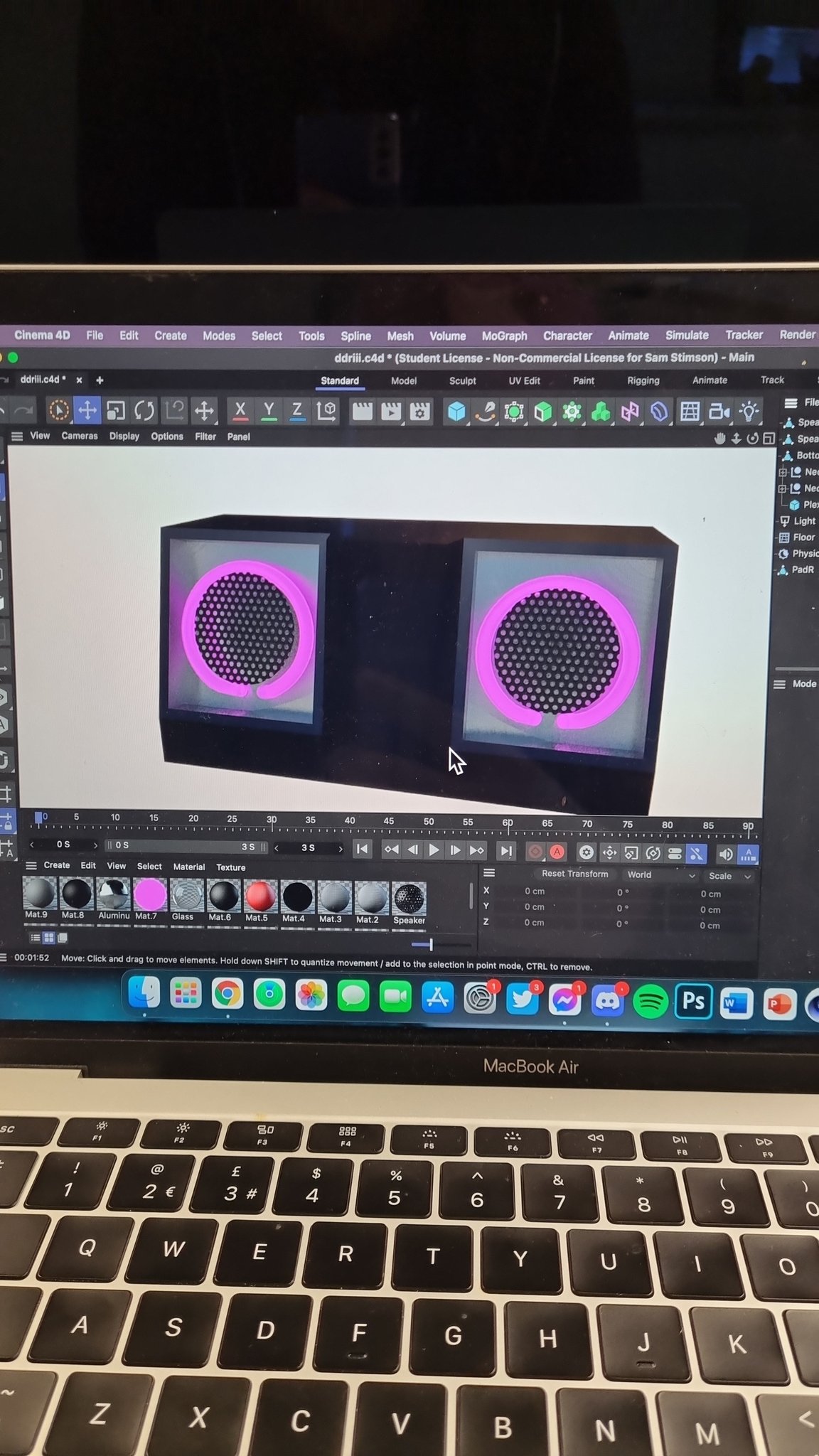
Task: Click the Camera object icon
Action: coord(719,412)
